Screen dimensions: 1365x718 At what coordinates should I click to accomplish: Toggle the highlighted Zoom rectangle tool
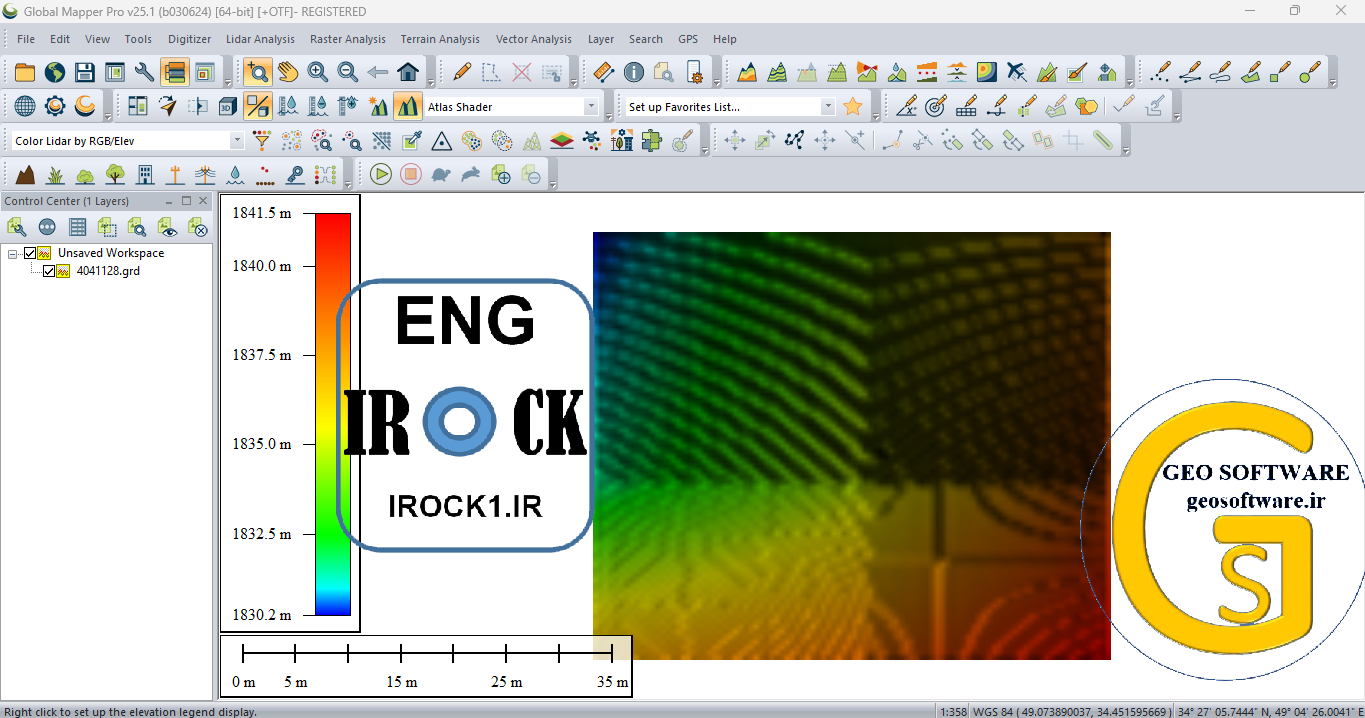pos(258,72)
